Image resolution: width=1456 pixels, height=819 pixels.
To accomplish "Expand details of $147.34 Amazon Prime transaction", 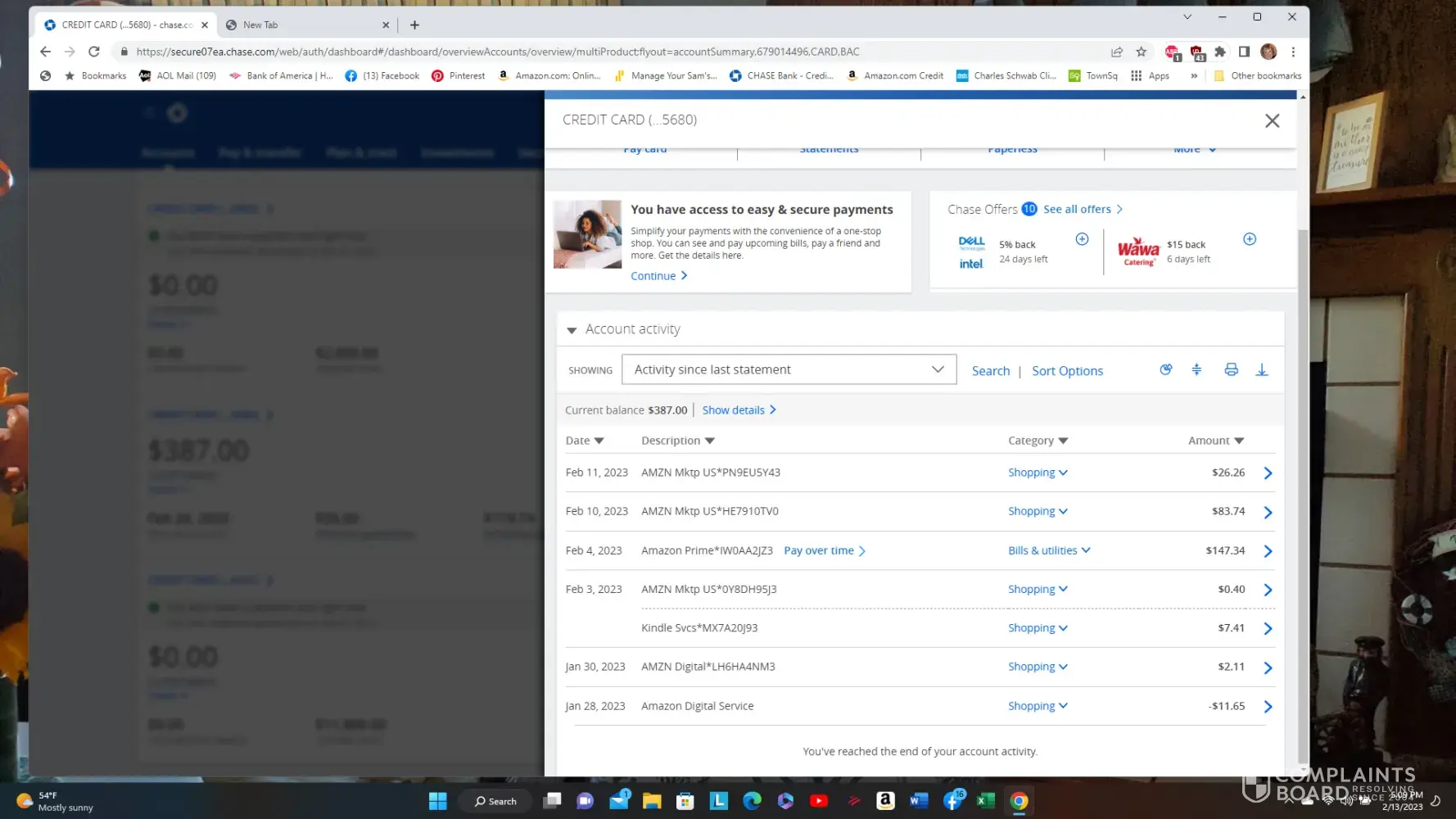I will pos(1267,551).
